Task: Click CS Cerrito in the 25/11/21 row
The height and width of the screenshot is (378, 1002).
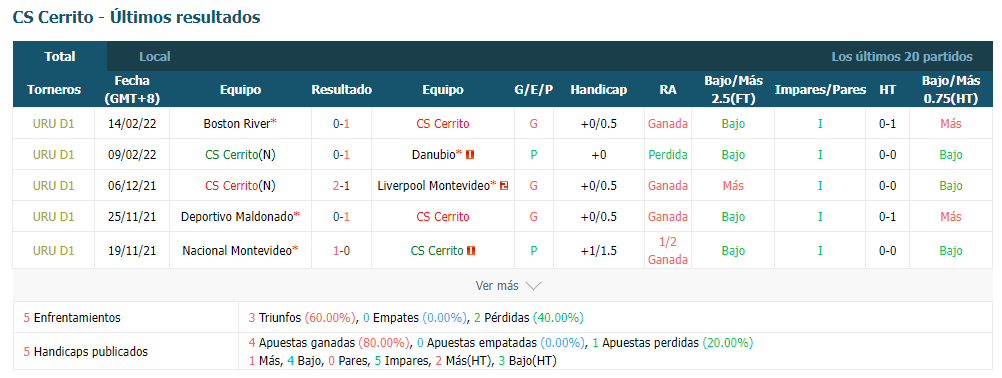Action: pyautogui.click(x=442, y=217)
